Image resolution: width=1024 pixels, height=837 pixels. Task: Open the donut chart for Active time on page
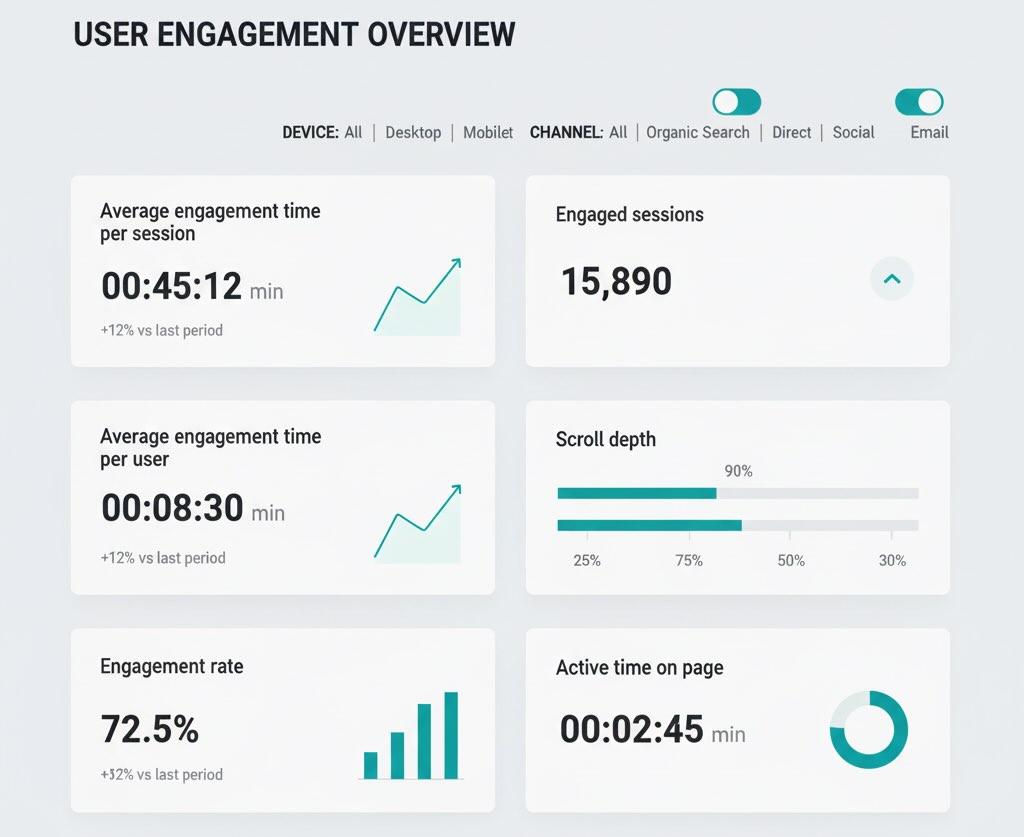[867, 731]
